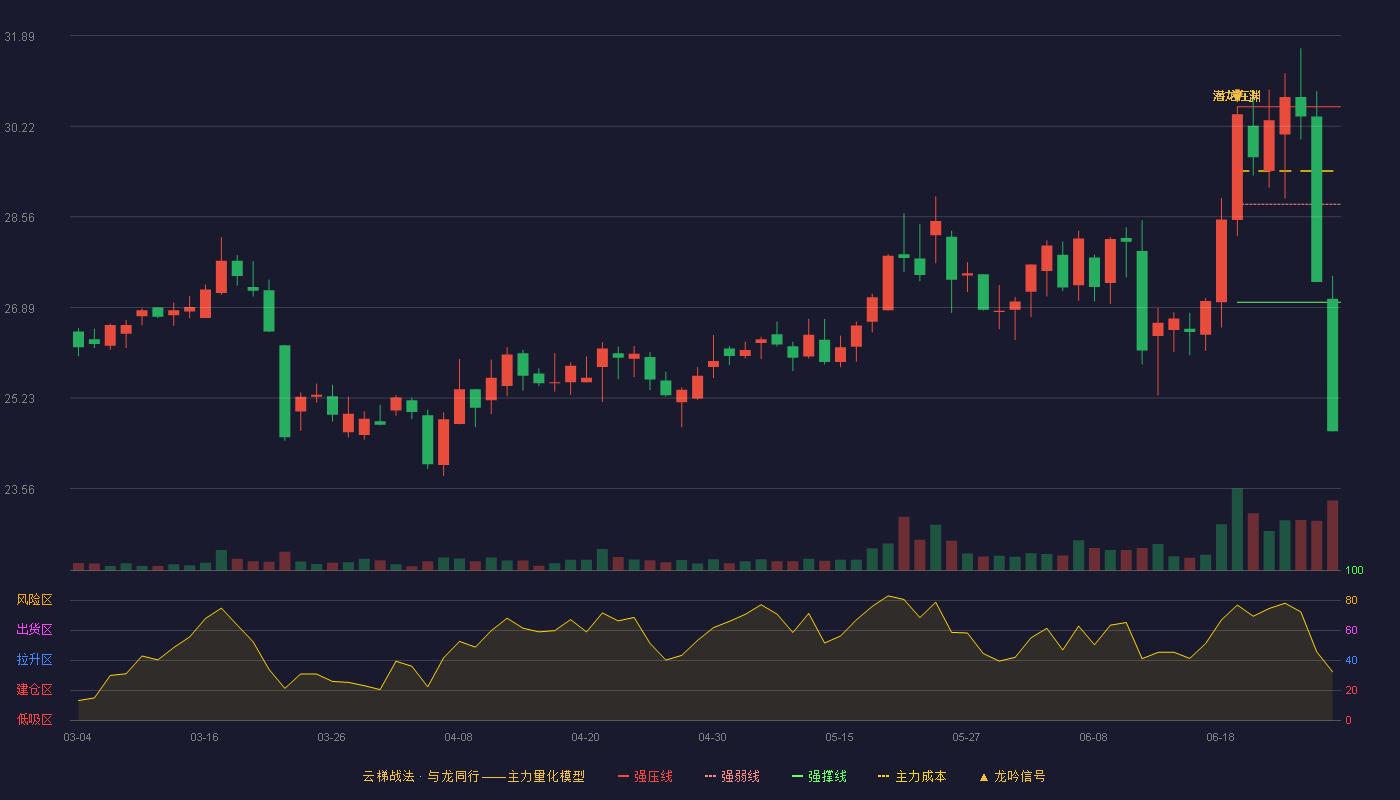Click the 06-08 date label
This screenshot has height=800, width=1400.
pos(1093,737)
